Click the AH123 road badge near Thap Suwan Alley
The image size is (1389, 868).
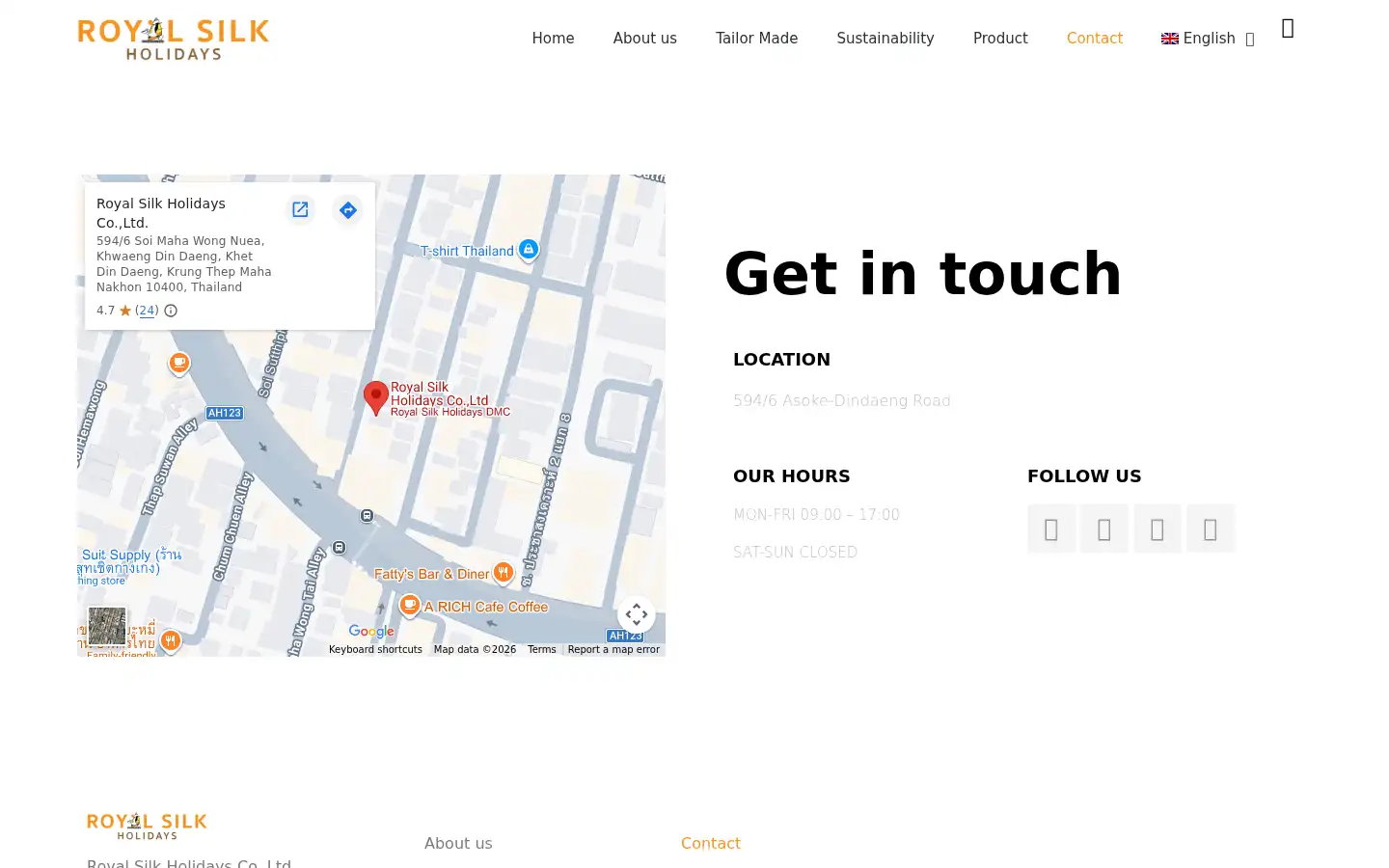(x=225, y=413)
